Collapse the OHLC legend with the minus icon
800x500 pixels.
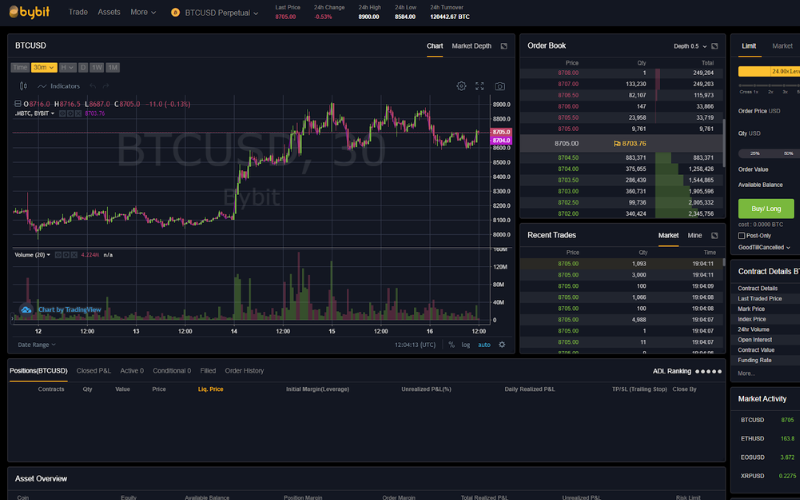18,104
